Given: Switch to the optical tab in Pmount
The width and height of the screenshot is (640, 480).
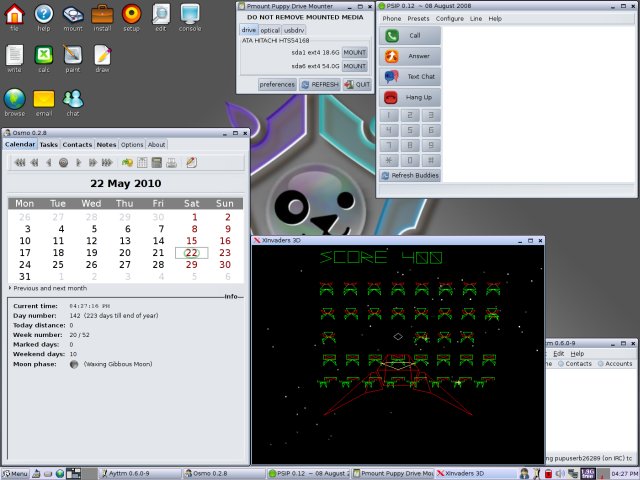Looking at the screenshot, I should [x=270, y=31].
